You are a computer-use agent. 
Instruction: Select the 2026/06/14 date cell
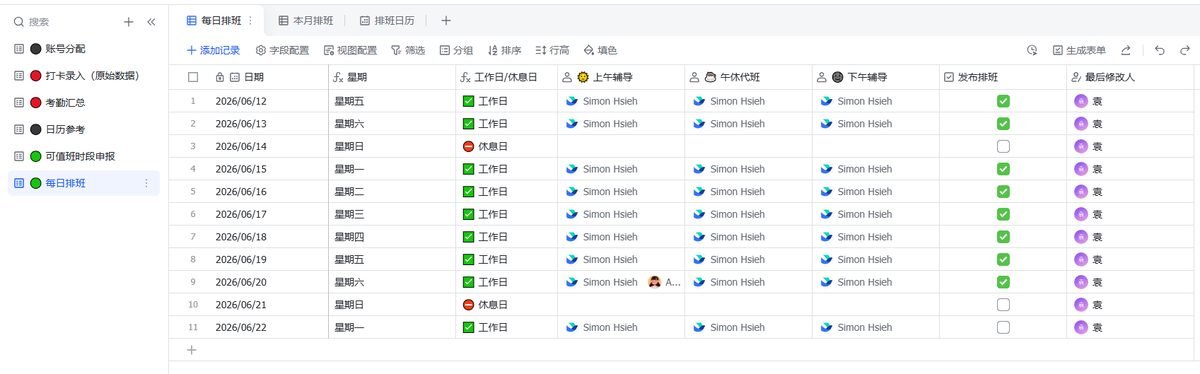[268, 146]
